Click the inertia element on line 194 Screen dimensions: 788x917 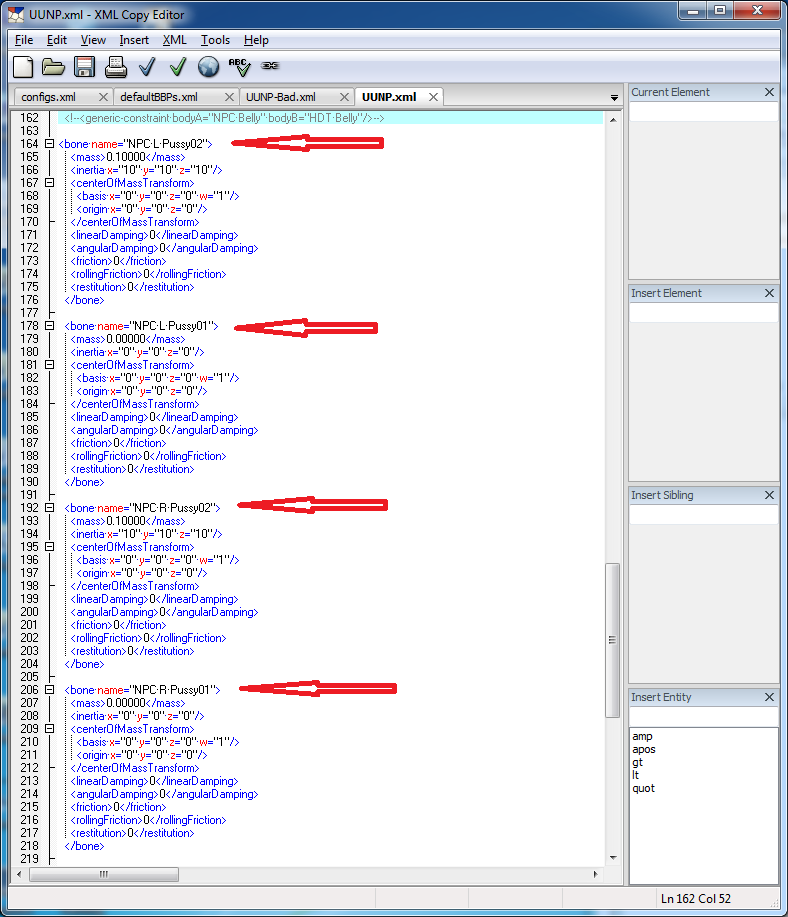tap(146, 534)
